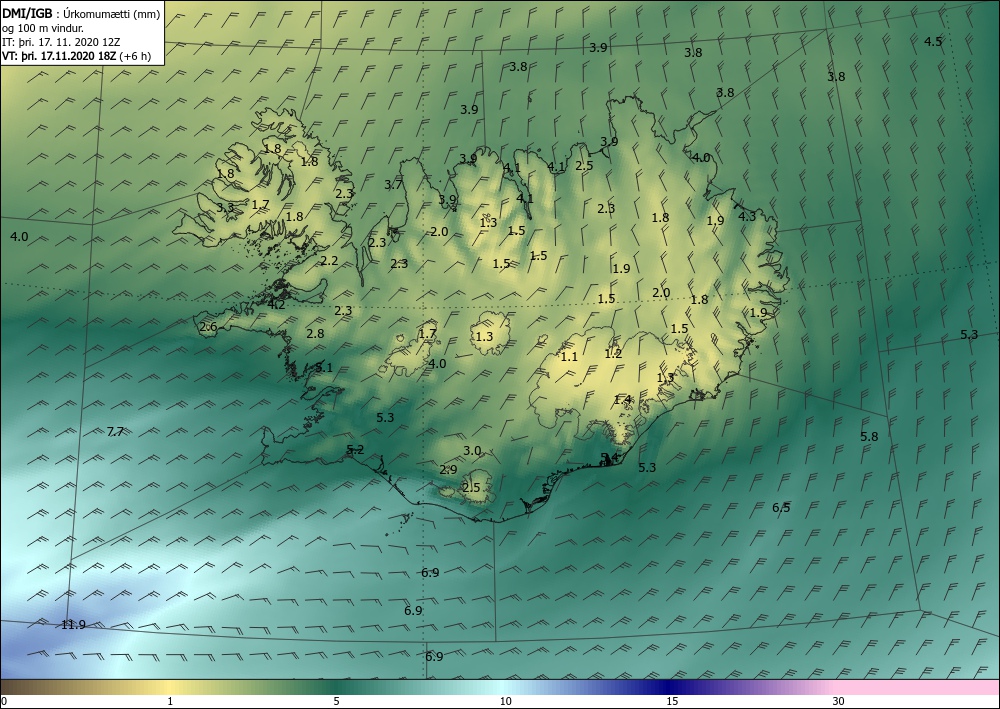The width and height of the screenshot is (1000, 709).
Task: Click the title text 'DMI/IGB : Úrkomumætti (mm)'
Action: pos(81,13)
